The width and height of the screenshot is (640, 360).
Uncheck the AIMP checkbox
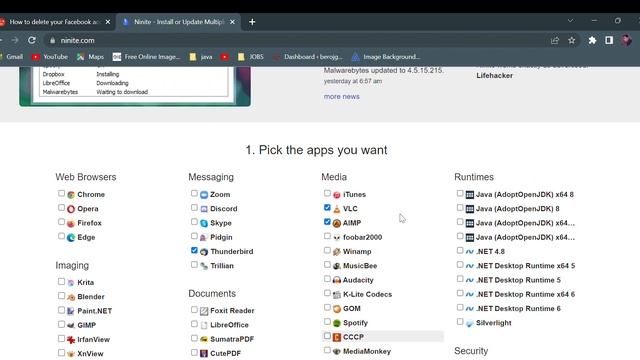pos(327,222)
